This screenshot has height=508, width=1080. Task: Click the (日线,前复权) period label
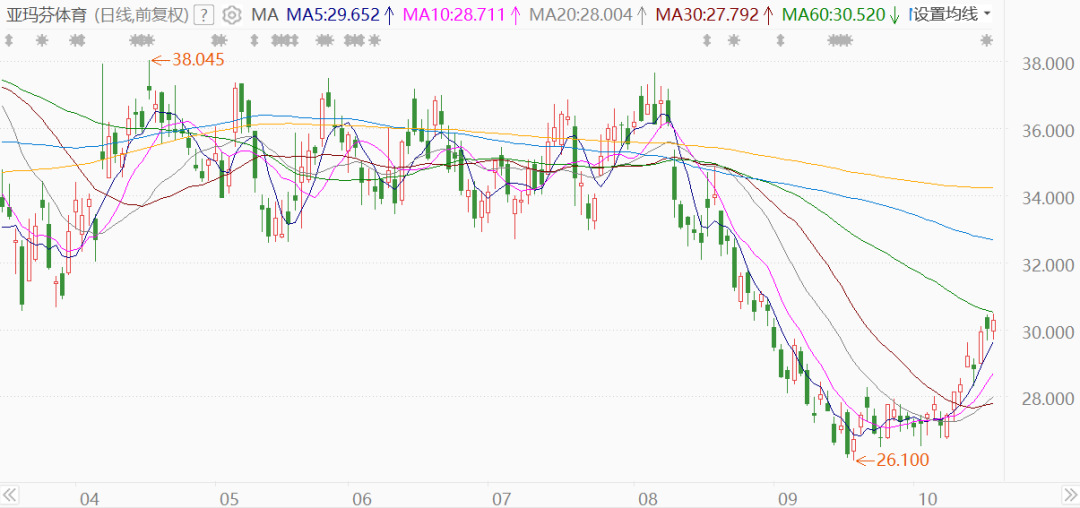tap(141, 14)
